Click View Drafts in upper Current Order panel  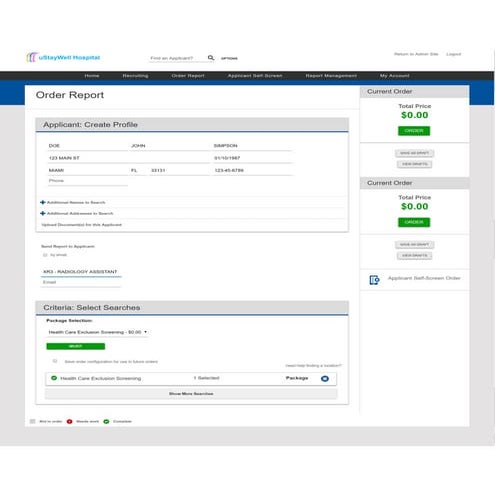coord(414,164)
